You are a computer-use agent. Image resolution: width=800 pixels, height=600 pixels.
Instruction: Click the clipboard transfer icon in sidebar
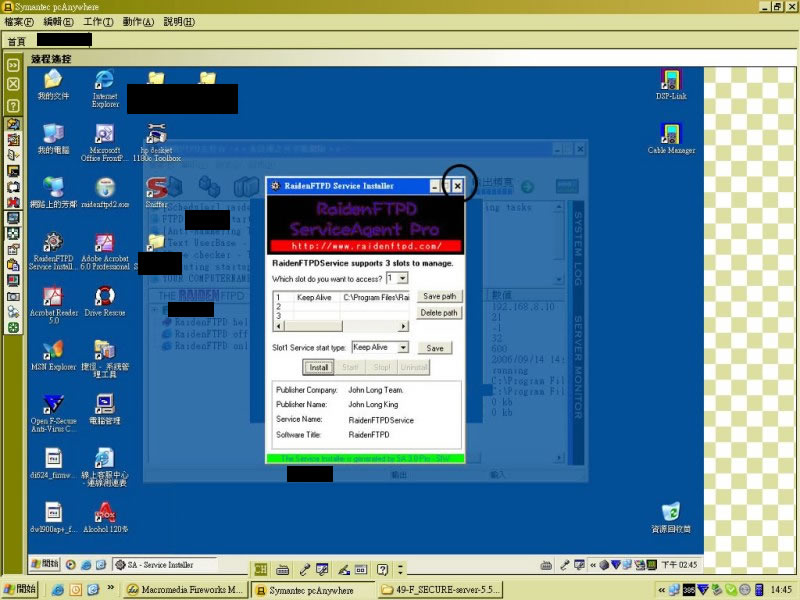[13, 265]
